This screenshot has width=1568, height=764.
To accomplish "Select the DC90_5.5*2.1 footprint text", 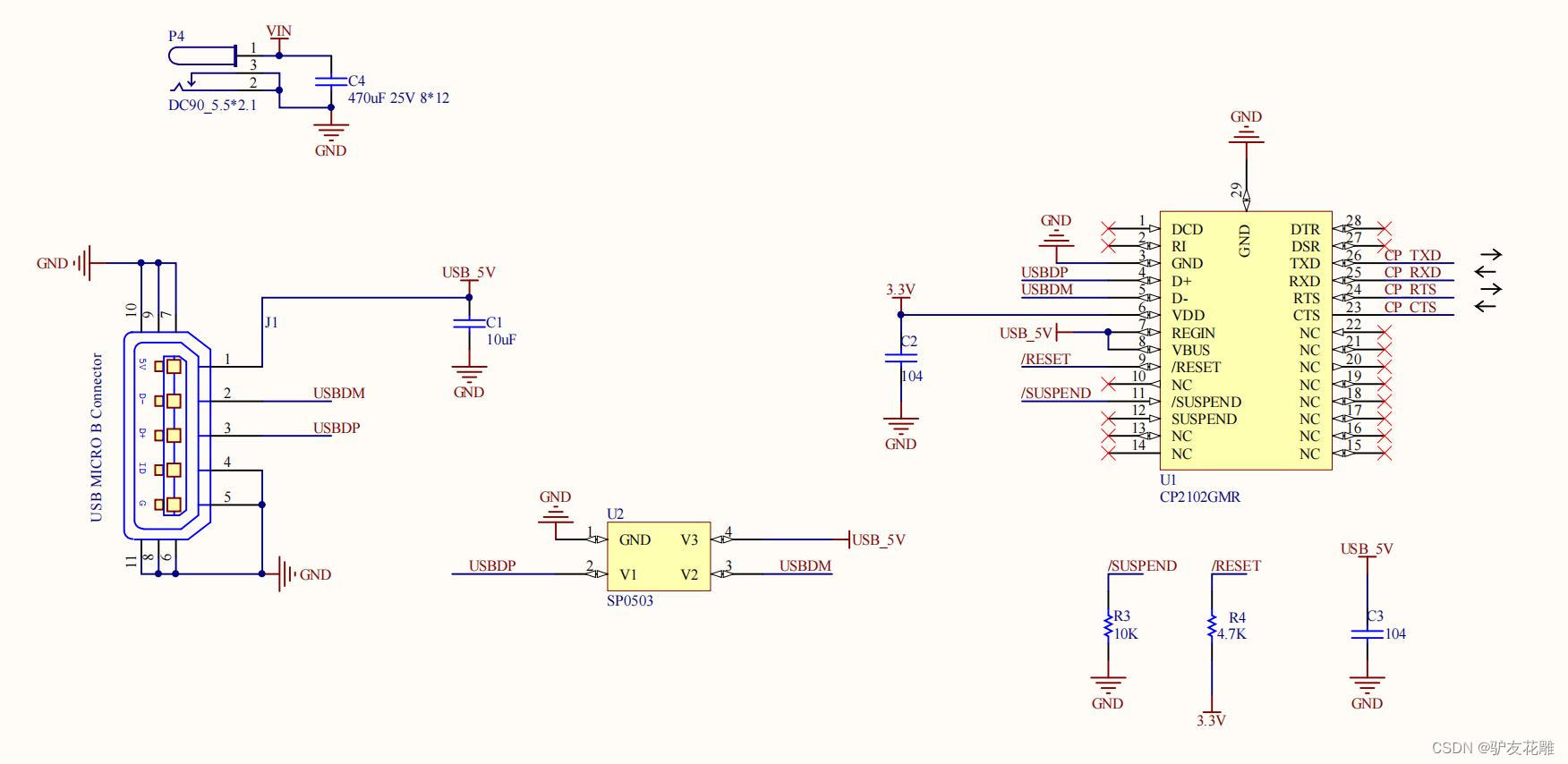I will click(212, 105).
